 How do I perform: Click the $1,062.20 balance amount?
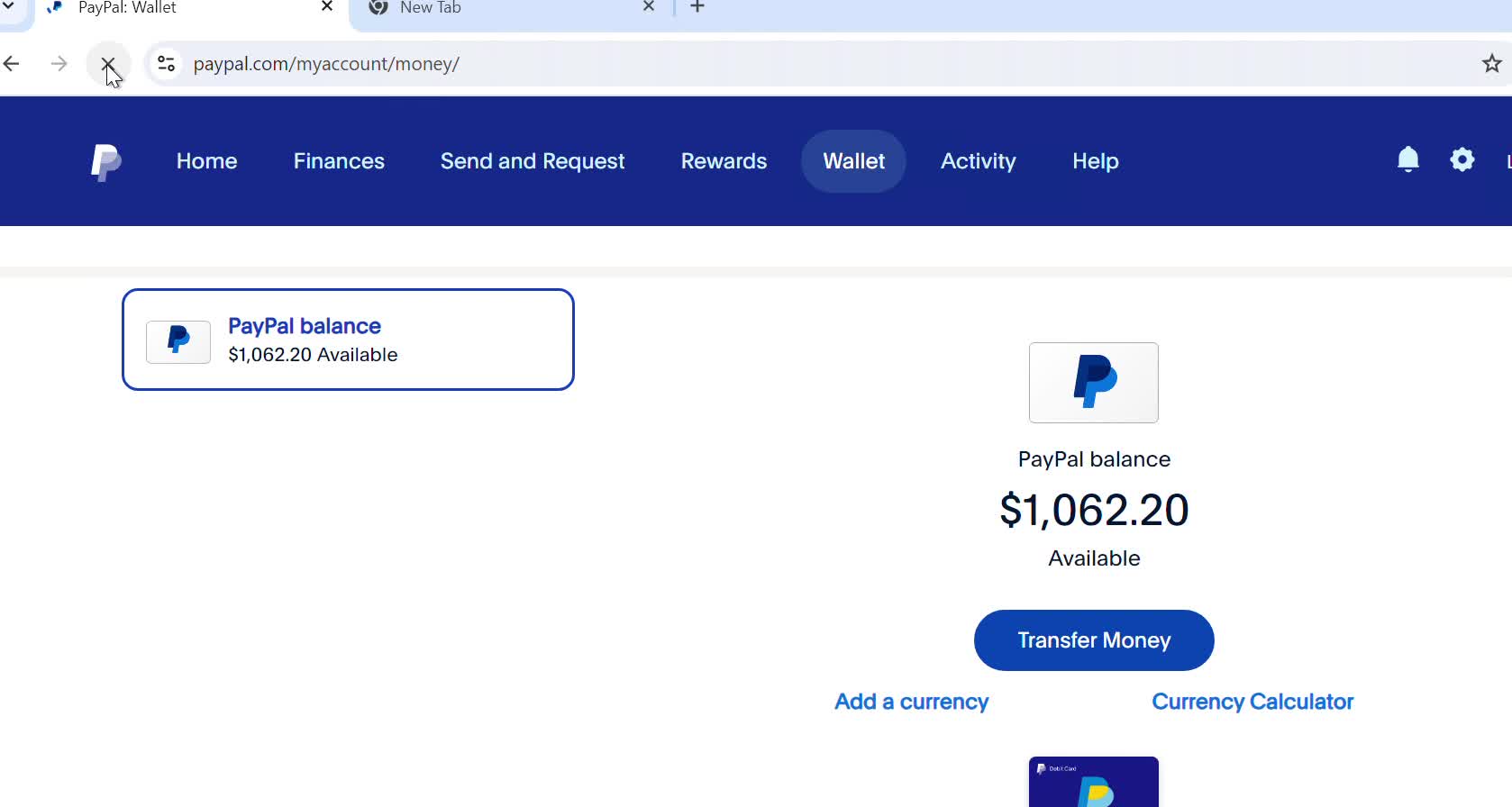tap(1094, 511)
